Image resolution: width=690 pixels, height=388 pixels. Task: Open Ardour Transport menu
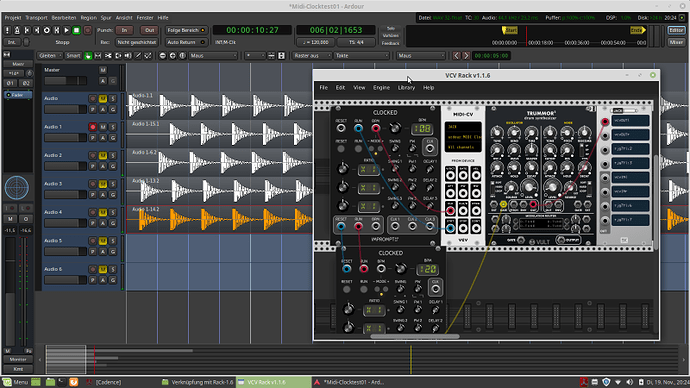(x=36, y=18)
